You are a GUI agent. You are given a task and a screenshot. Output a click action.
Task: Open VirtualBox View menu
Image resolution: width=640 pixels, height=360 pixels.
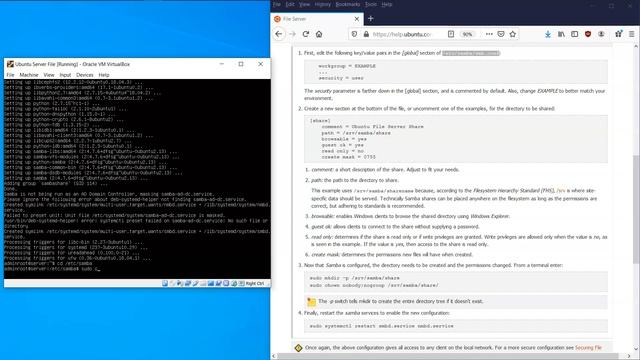(49, 75)
